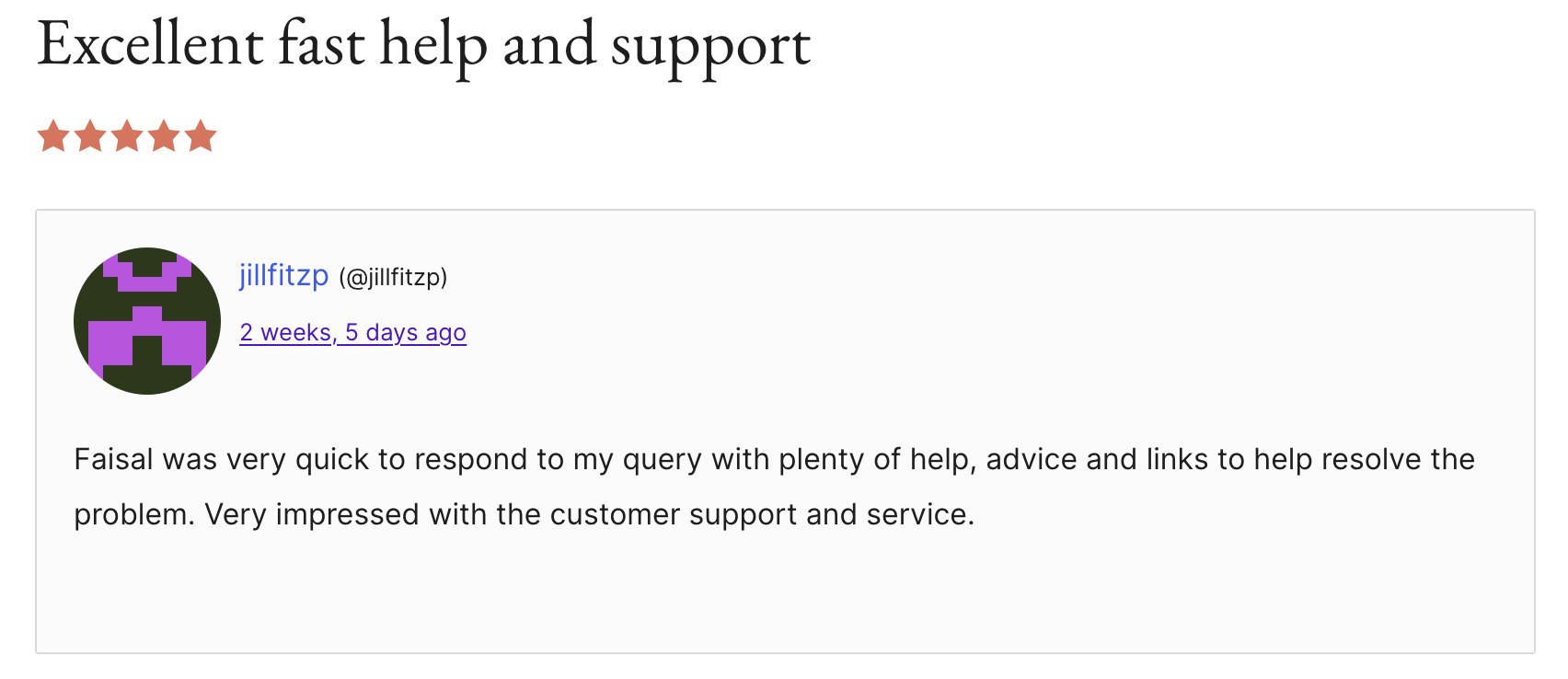Image resolution: width=1568 pixels, height=679 pixels.
Task: Click the fourth rating star
Action: (x=164, y=136)
